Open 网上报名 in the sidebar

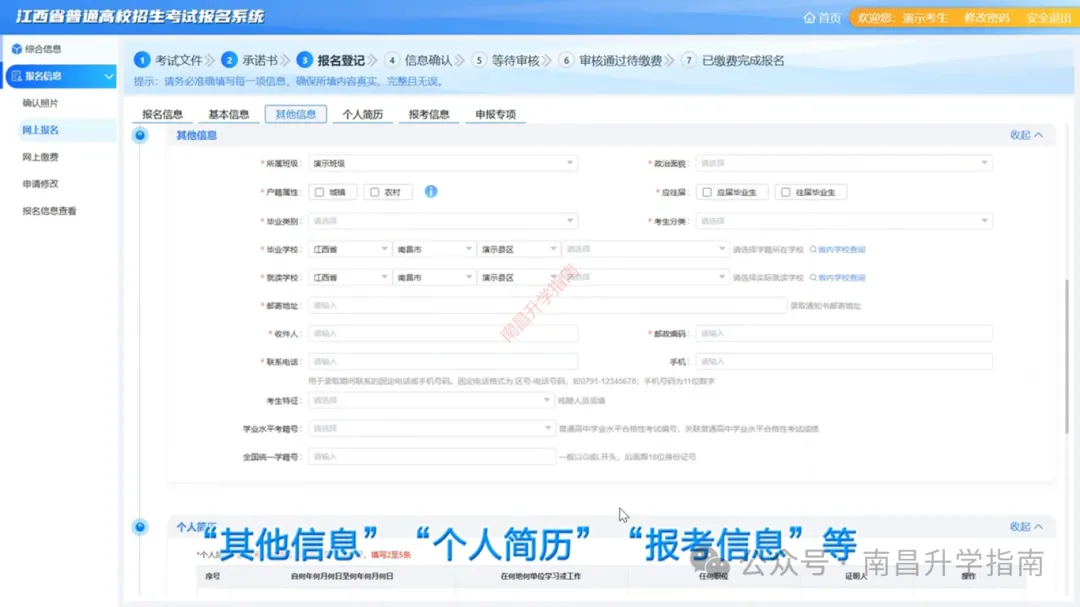[x=40, y=130]
